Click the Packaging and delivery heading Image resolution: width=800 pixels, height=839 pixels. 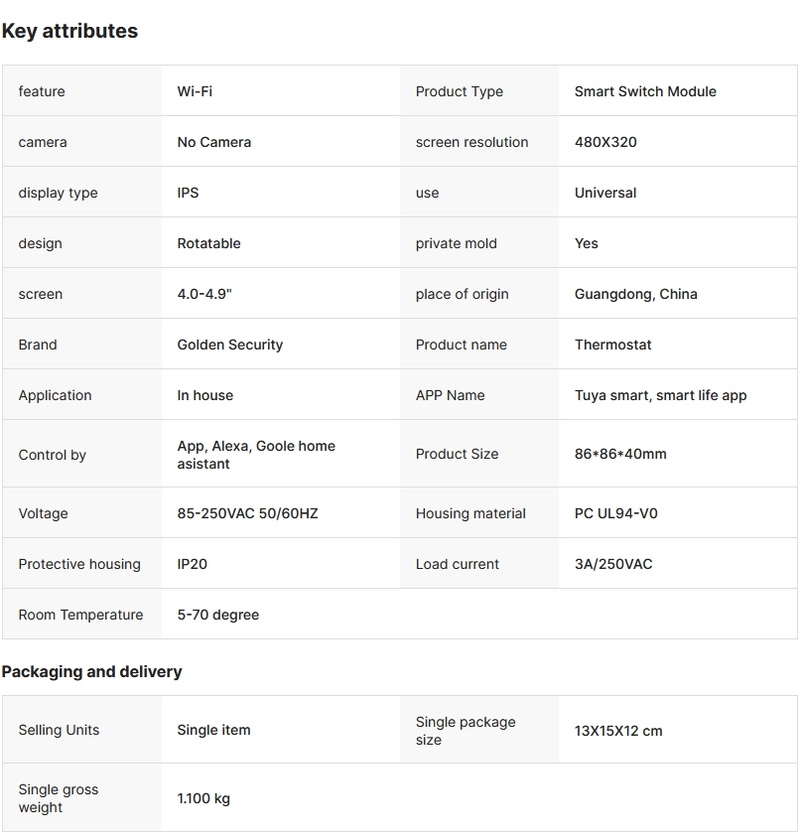point(92,672)
